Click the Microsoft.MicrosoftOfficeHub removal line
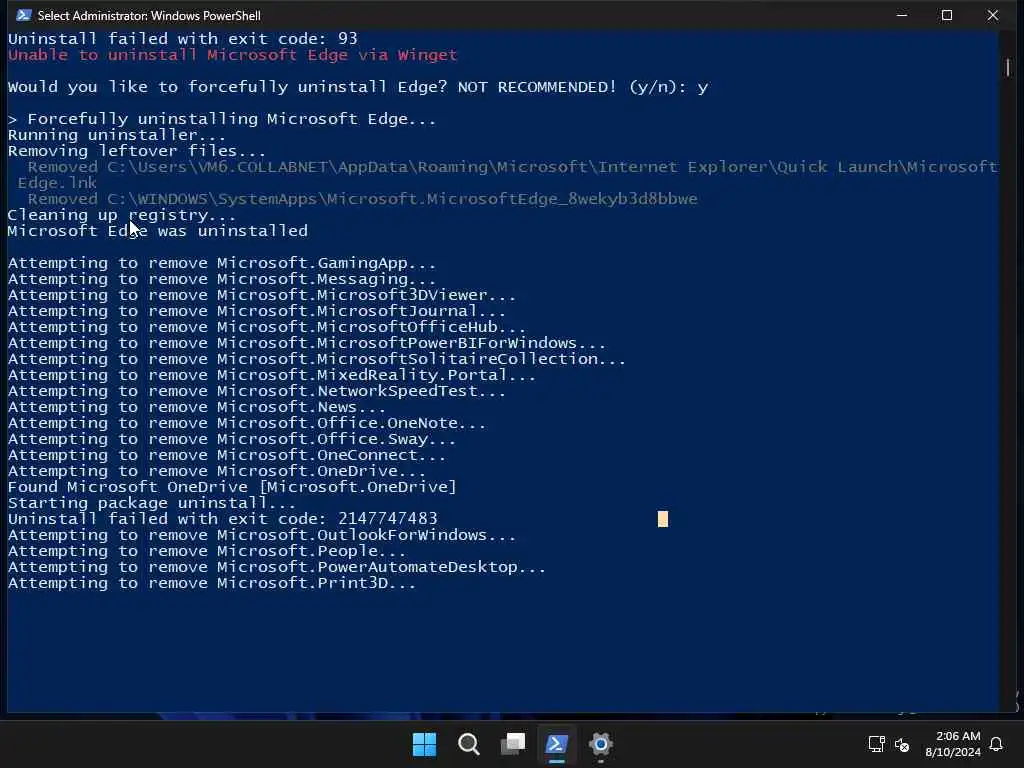 (267, 327)
